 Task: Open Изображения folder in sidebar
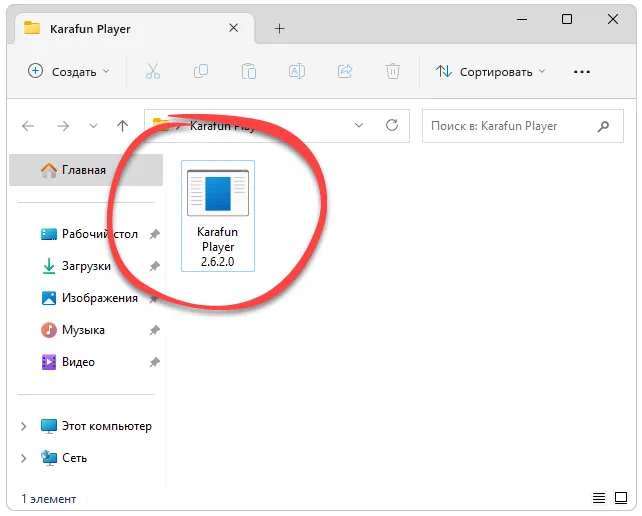coord(89,298)
